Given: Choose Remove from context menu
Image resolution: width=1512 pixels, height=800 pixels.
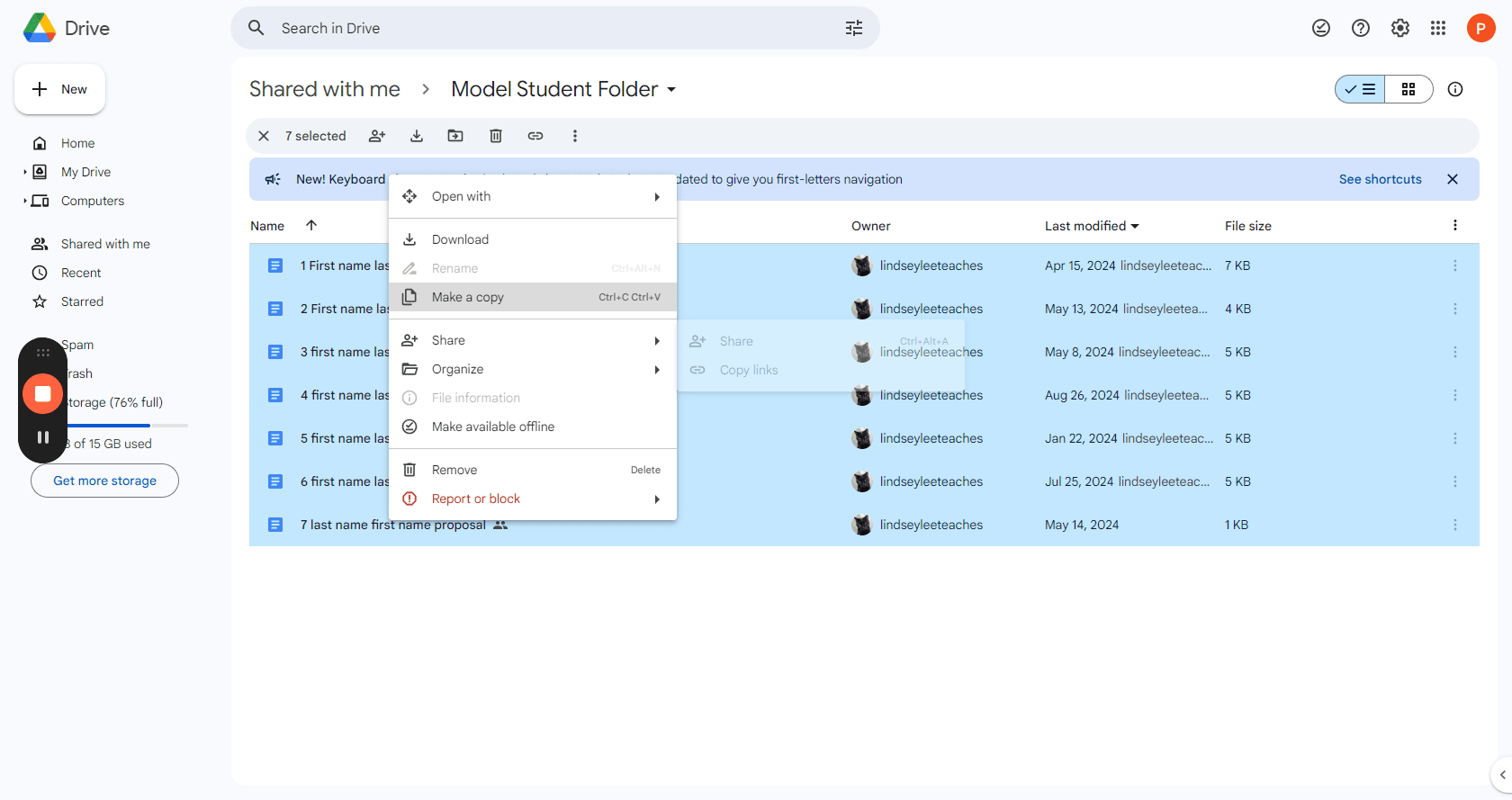Looking at the screenshot, I should pos(533,470).
